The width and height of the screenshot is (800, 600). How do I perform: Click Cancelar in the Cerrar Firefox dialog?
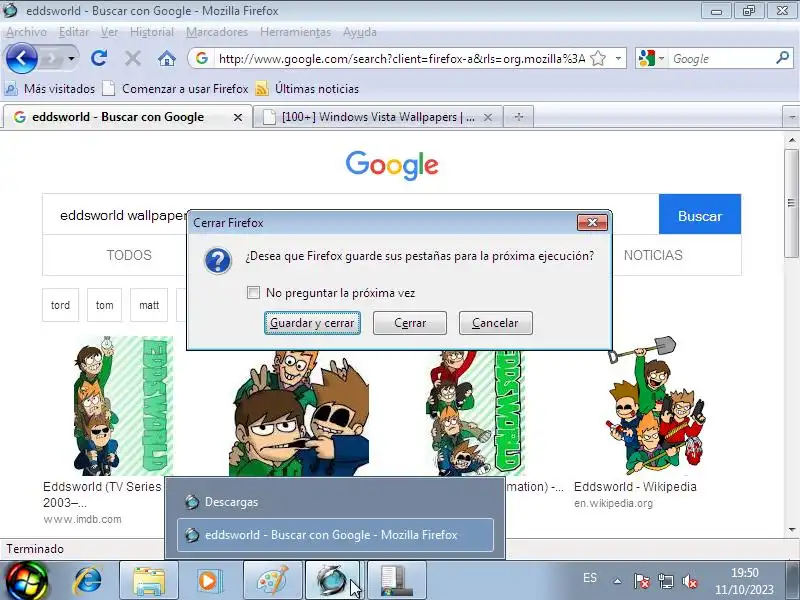coord(495,323)
